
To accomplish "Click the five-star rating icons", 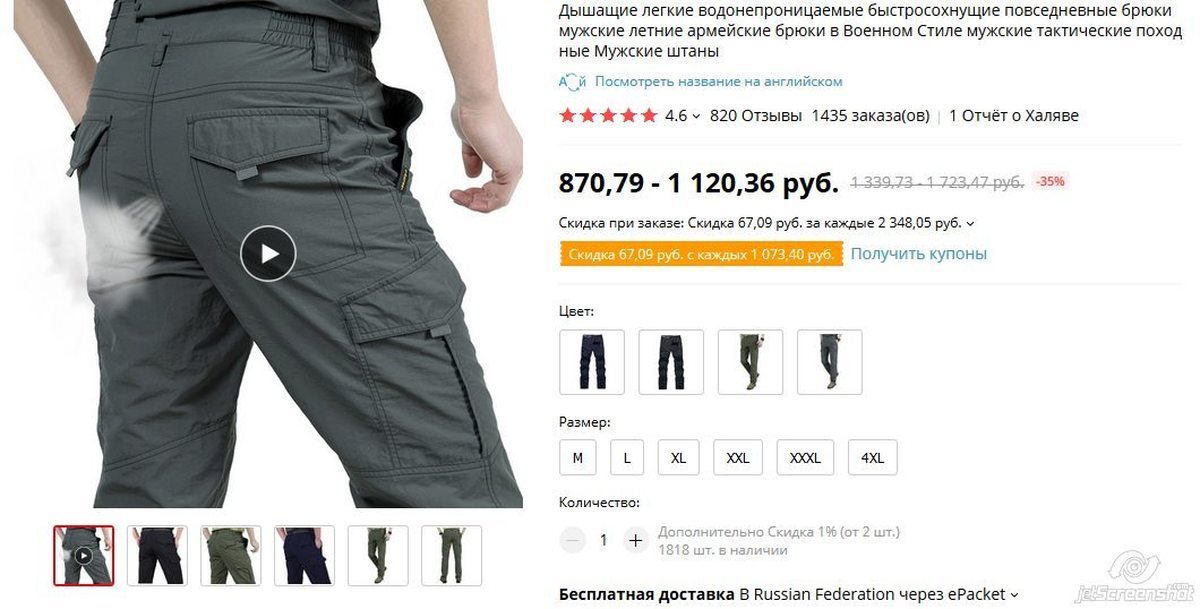I will point(608,116).
